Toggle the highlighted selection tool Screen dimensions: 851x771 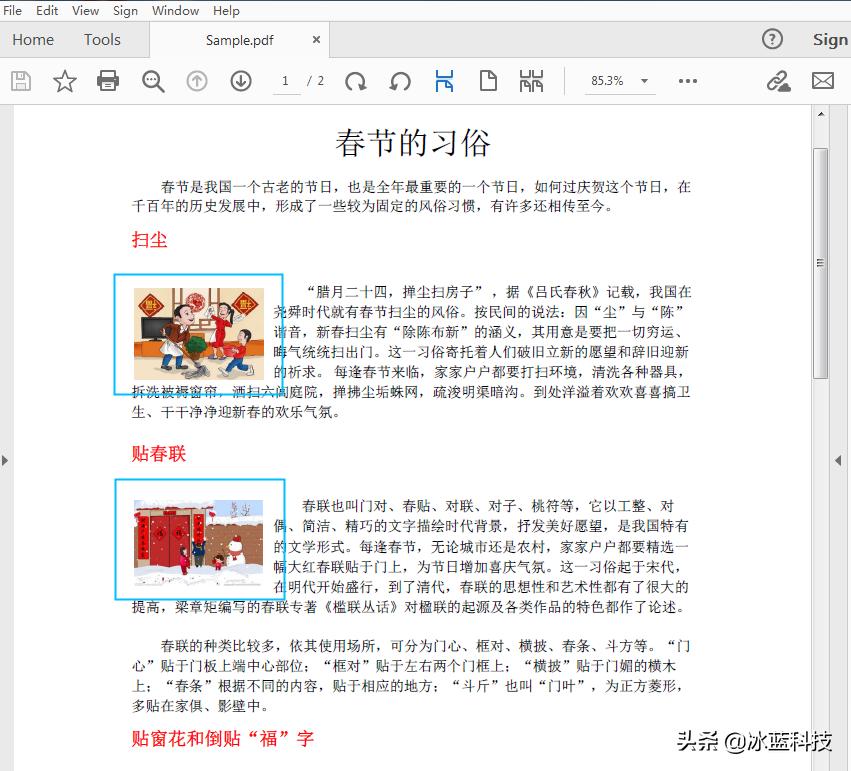click(444, 81)
